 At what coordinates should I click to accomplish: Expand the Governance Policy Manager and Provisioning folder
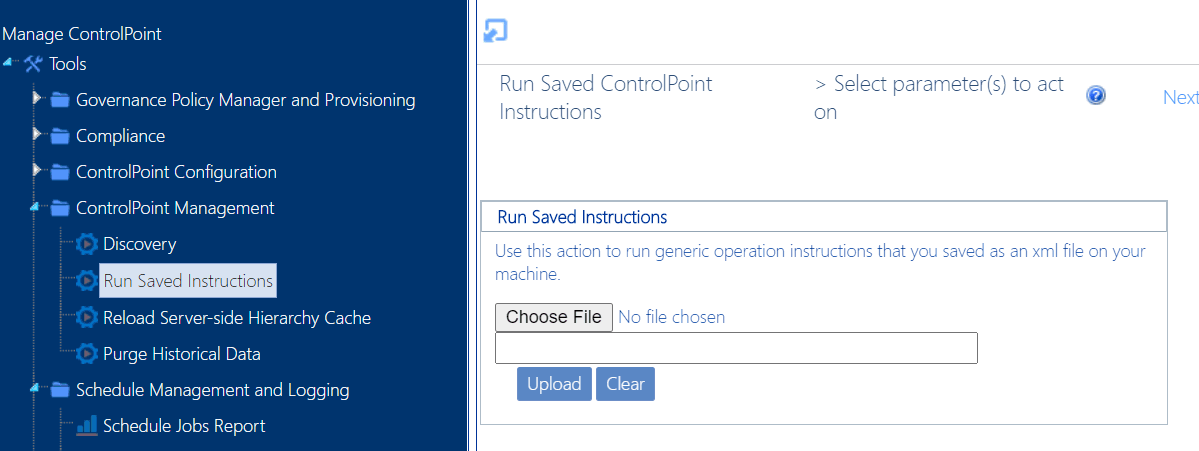coord(37,99)
